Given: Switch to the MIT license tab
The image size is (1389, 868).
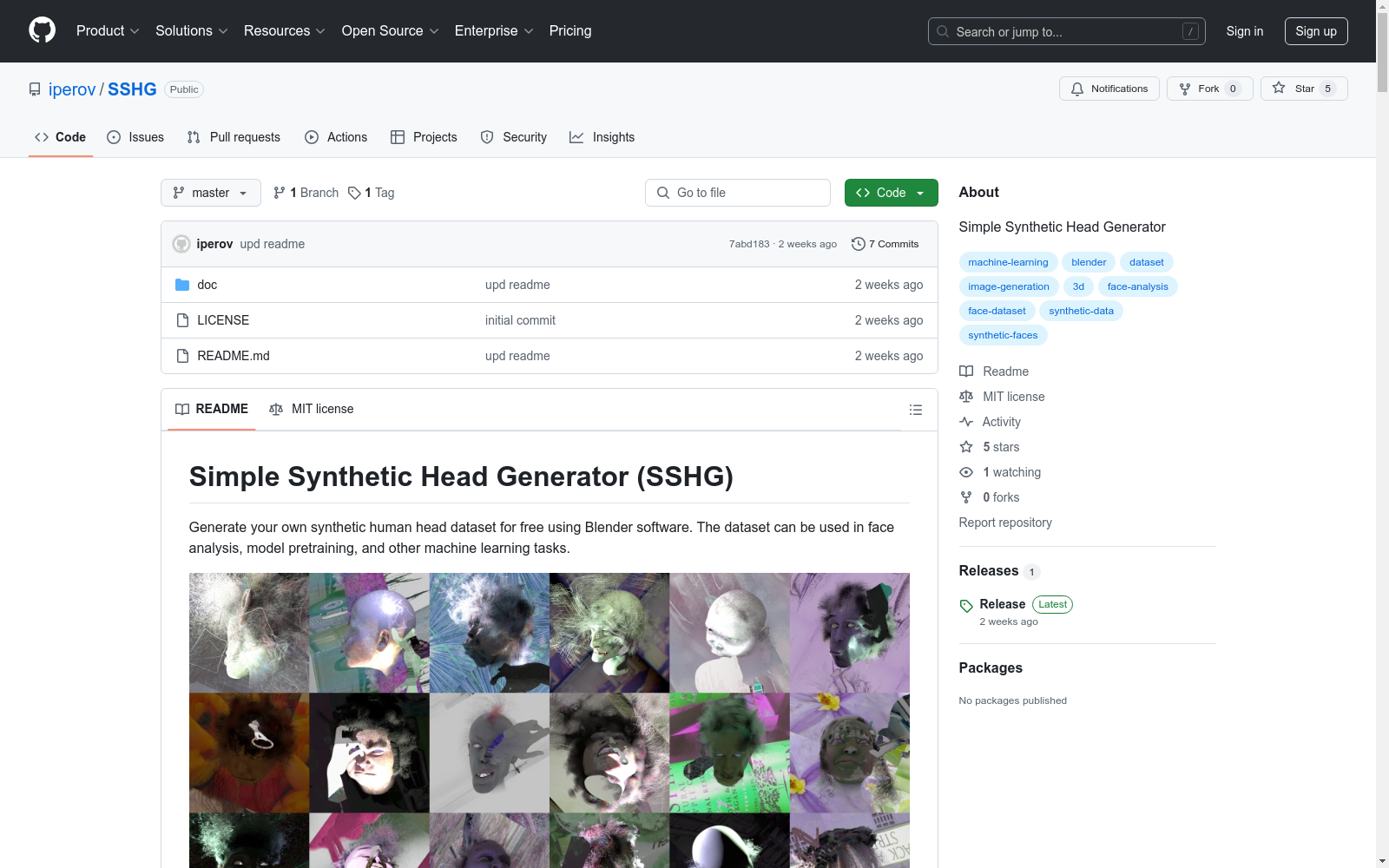Looking at the screenshot, I should pyautogui.click(x=312, y=409).
